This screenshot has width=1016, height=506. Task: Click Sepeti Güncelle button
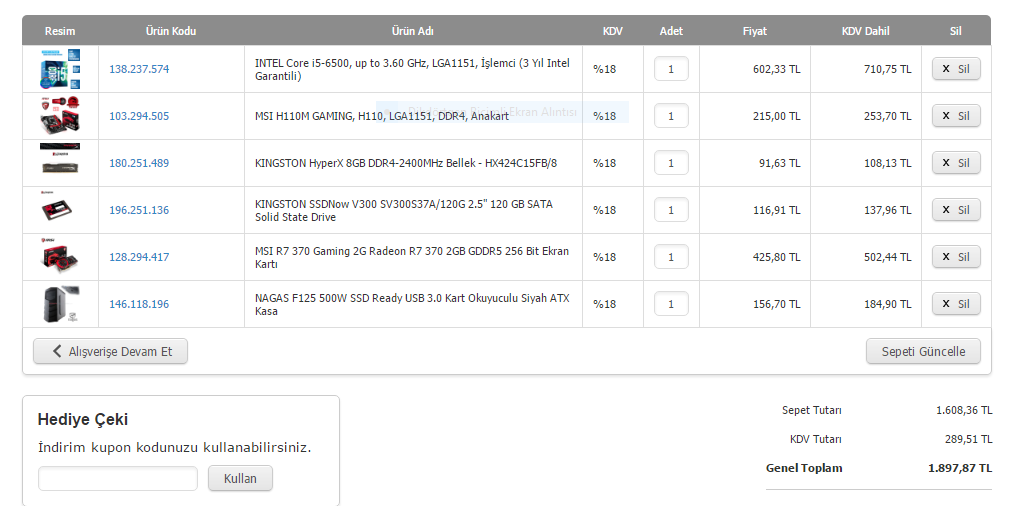[x=923, y=351]
